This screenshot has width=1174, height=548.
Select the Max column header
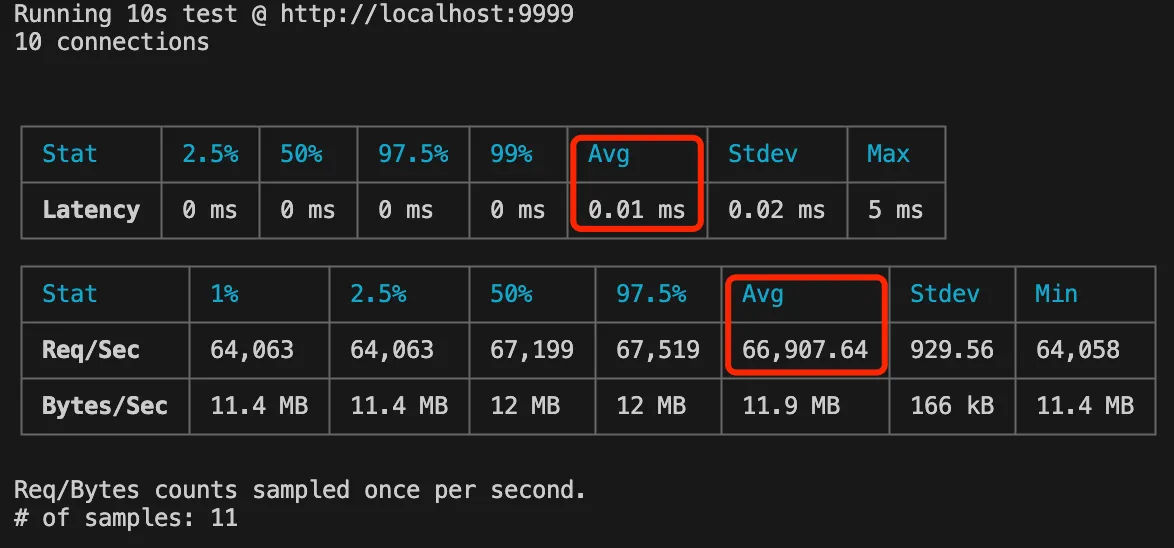click(888, 154)
